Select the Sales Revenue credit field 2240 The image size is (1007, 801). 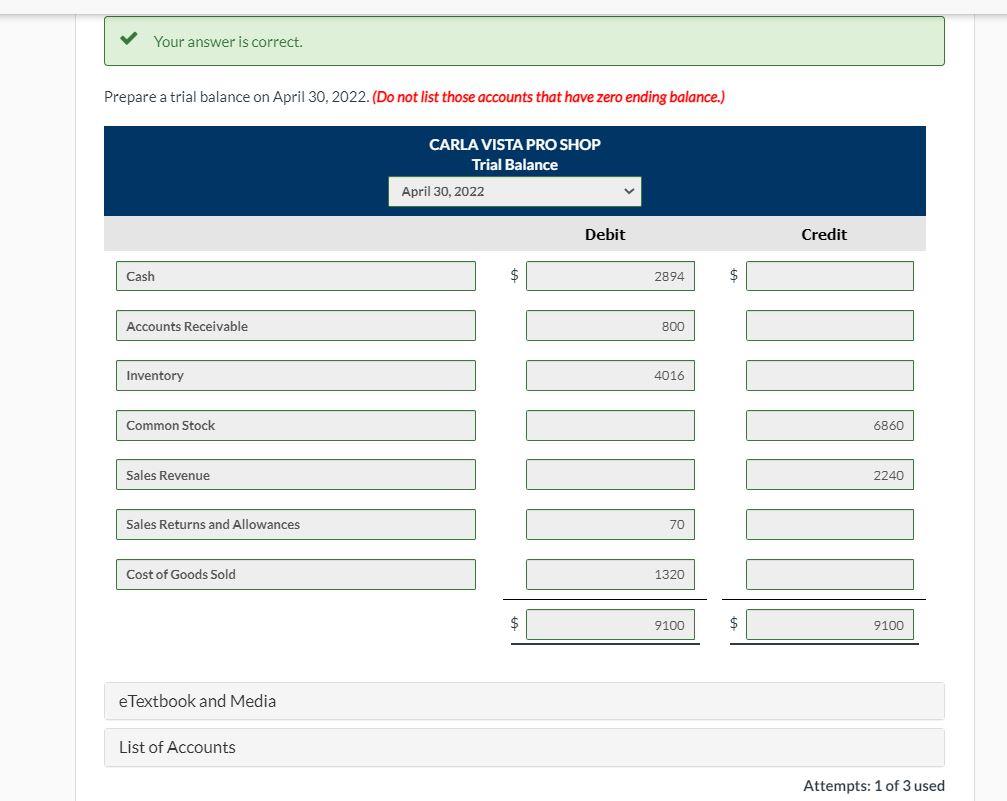click(x=830, y=475)
